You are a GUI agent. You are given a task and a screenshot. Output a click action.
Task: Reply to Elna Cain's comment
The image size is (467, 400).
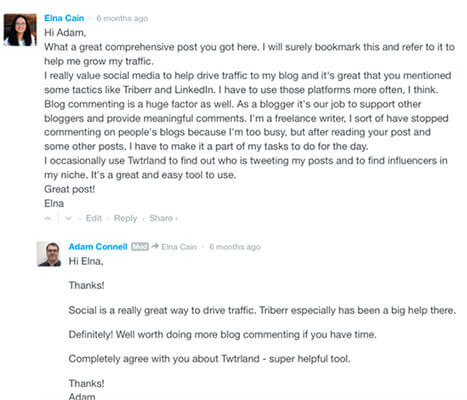pos(126,218)
